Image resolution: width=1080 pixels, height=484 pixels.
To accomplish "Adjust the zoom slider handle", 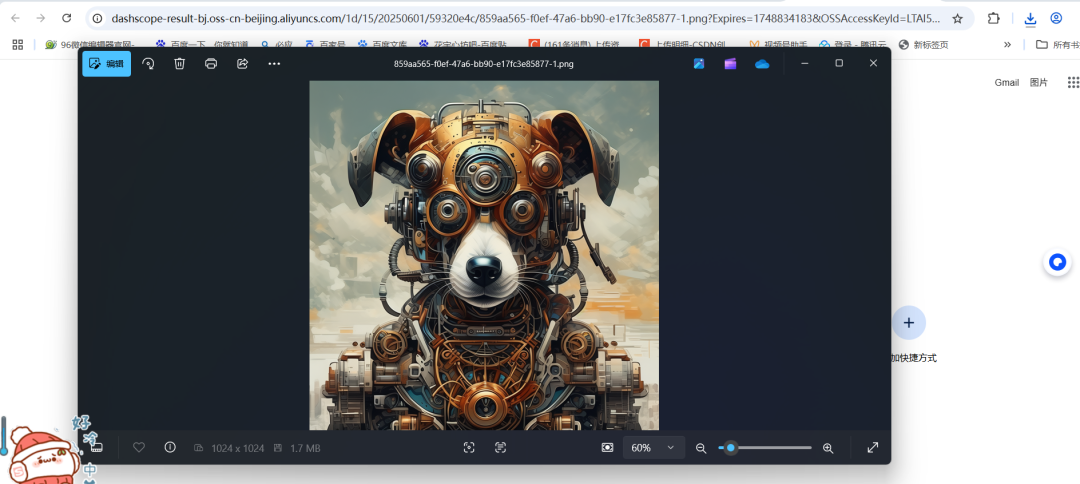I will (x=731, y=448).
